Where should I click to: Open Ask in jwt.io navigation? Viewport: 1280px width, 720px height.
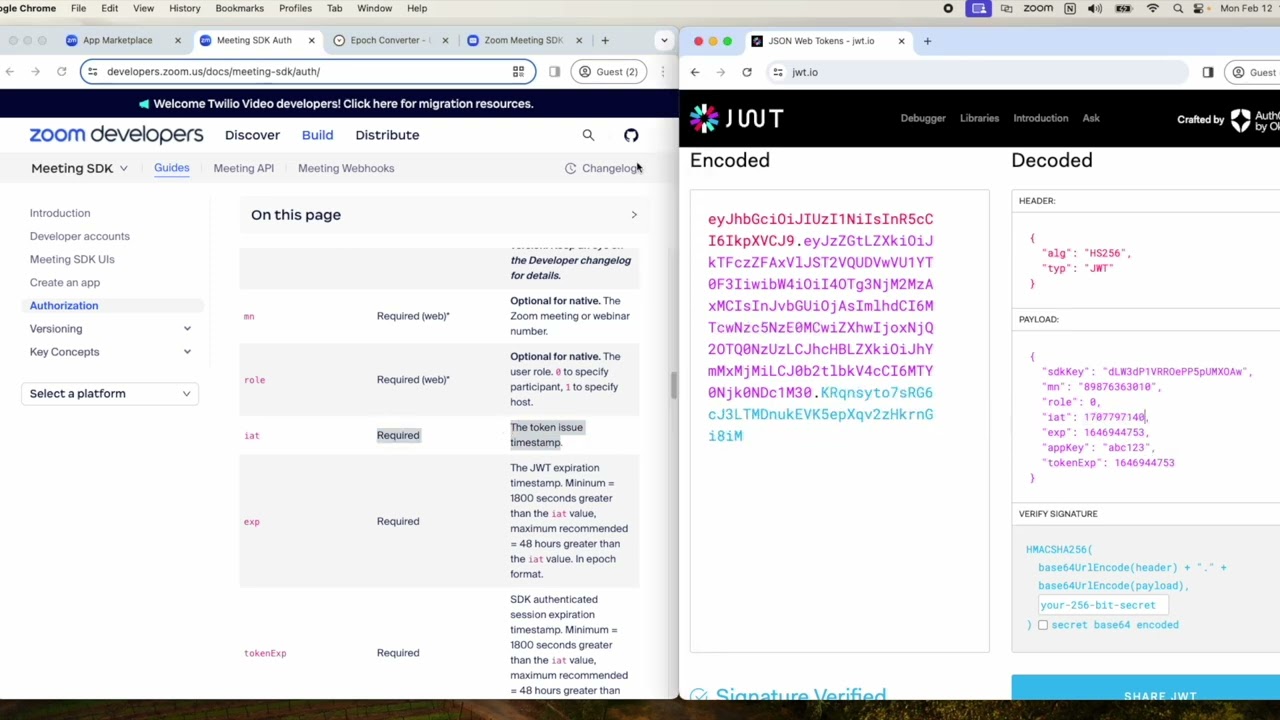(1091, 118)
